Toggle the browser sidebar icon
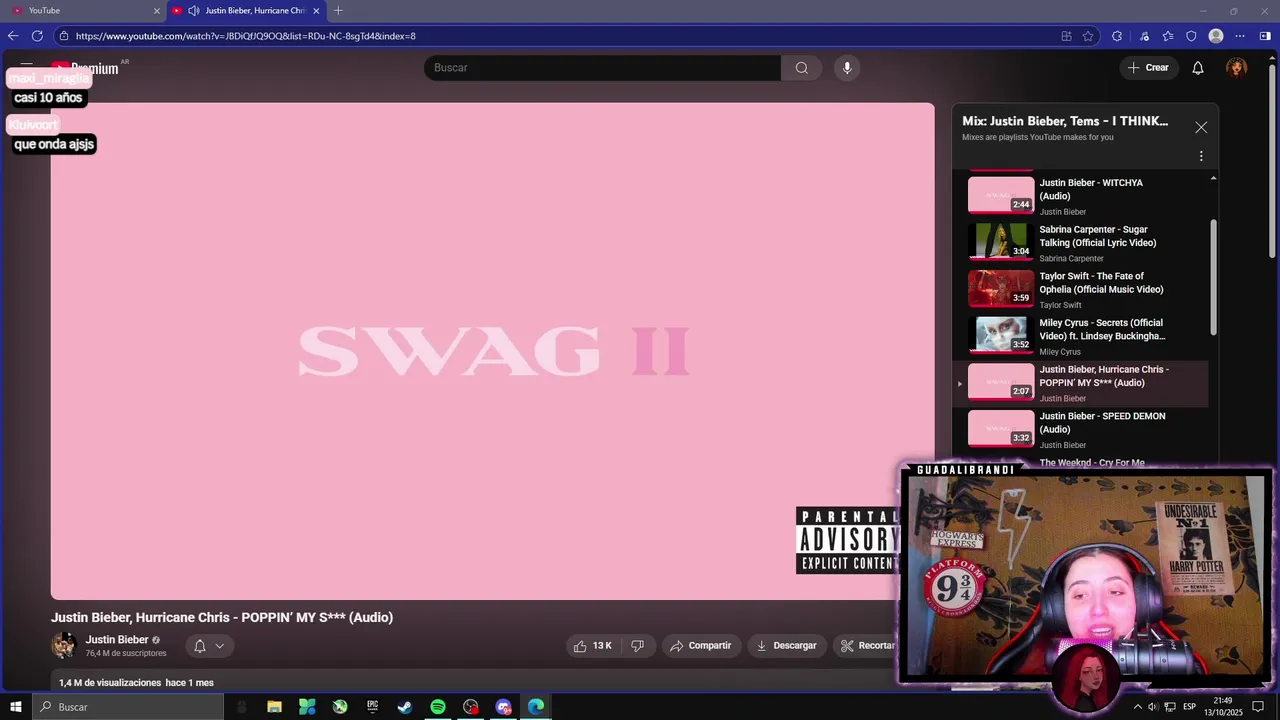This screenshot has width=1280, height=720. pos(1265,36)
